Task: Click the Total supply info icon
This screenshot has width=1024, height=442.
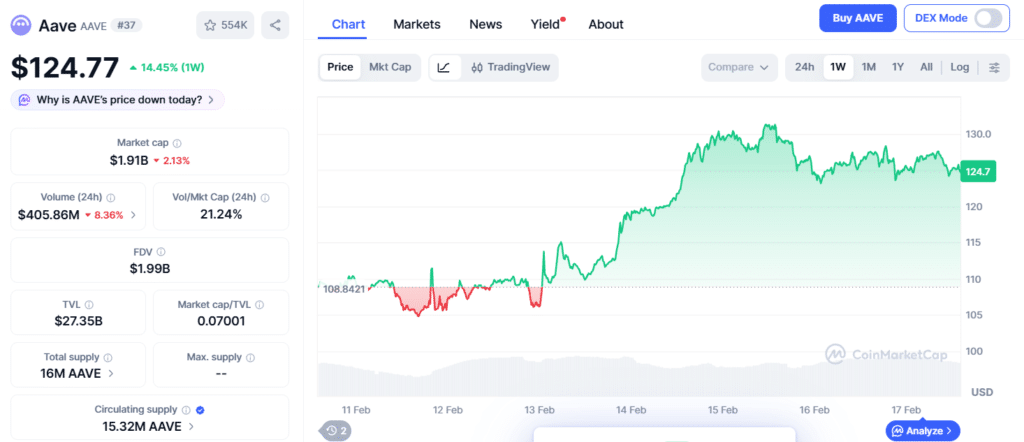Action: pyautogui.click(x=108, y=358)
